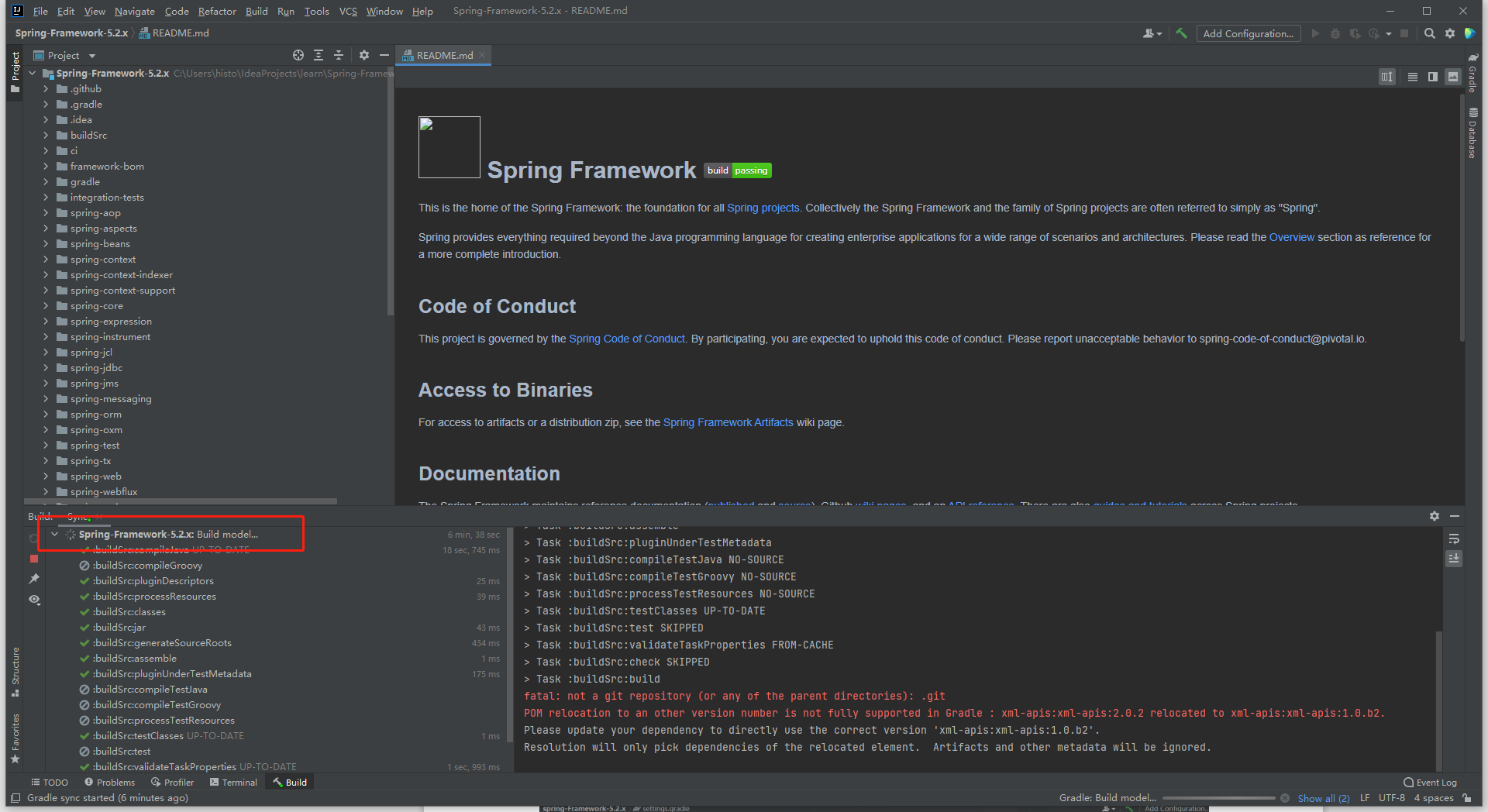The image size is (1488, 812).
Task: Click Select Opened File target icon in Project panel
Action: click(x=298, y=55)
